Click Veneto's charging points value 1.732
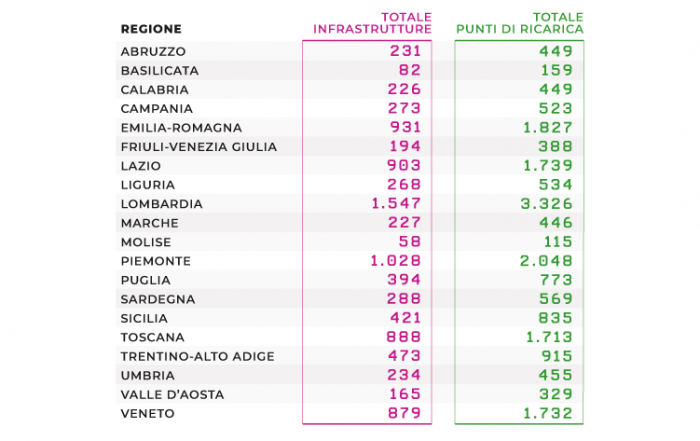The height and width of the screenshot is (441, 700). (548, 413)
